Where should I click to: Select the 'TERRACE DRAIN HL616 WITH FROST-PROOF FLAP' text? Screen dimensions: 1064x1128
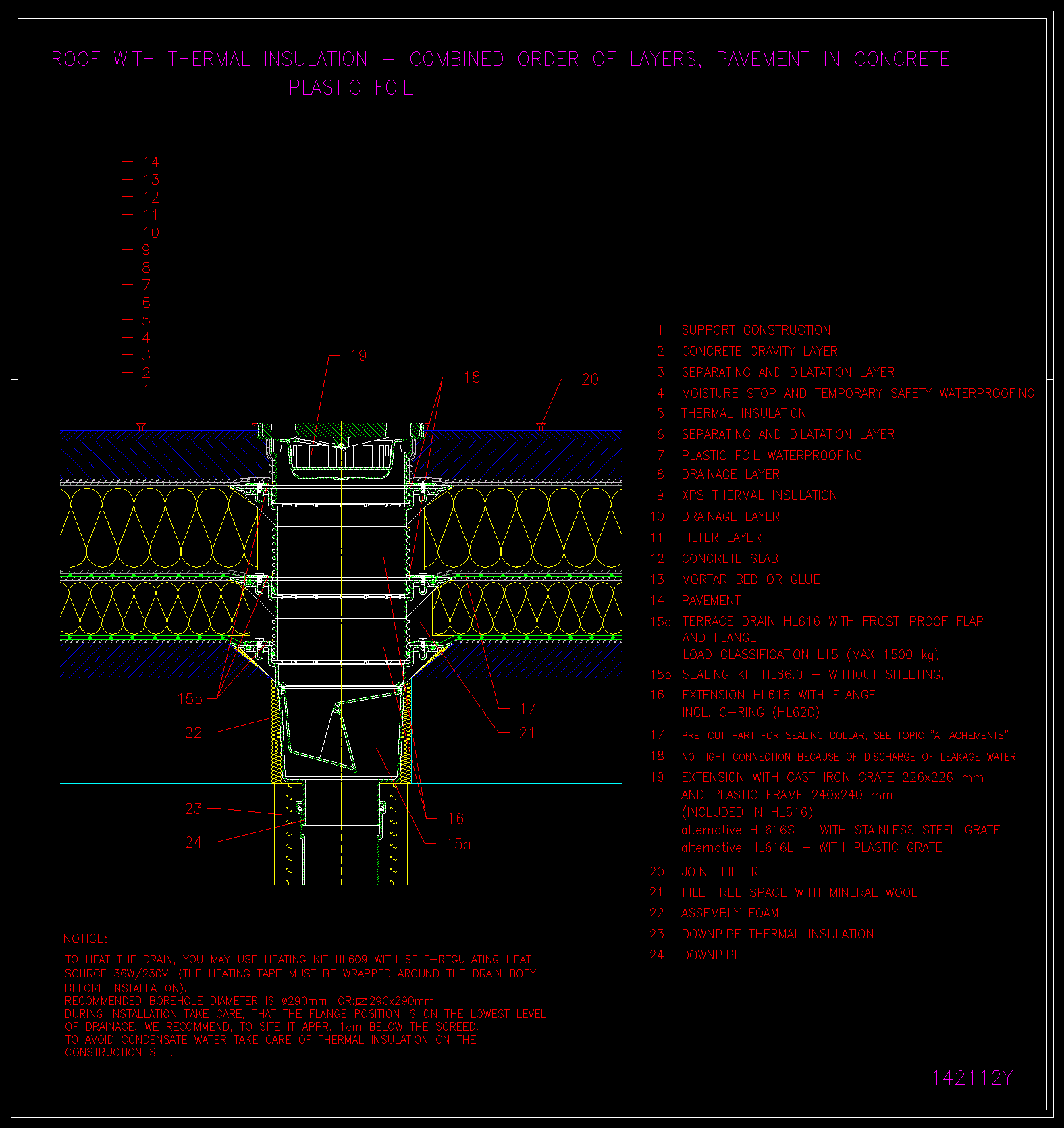832,622
